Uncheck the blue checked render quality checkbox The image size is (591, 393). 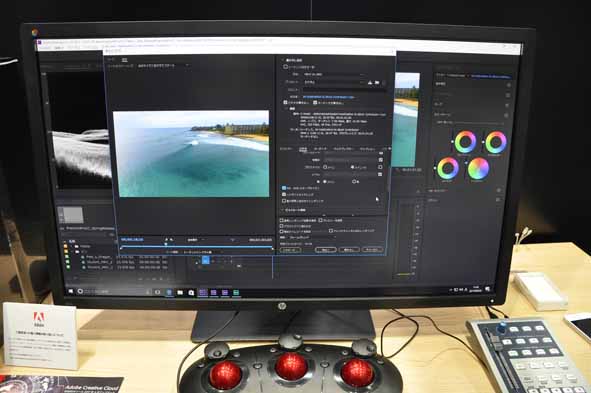tap(284, 188)
